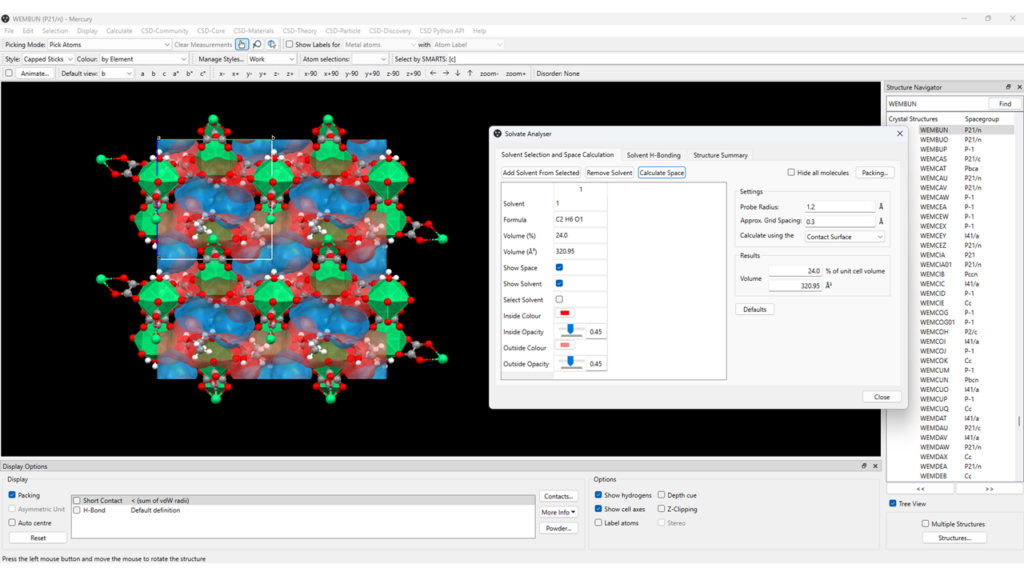Click the magnifier icon beside Clear Measurements
This screenshot has width=1024, height=576.
tap(257, 45)
